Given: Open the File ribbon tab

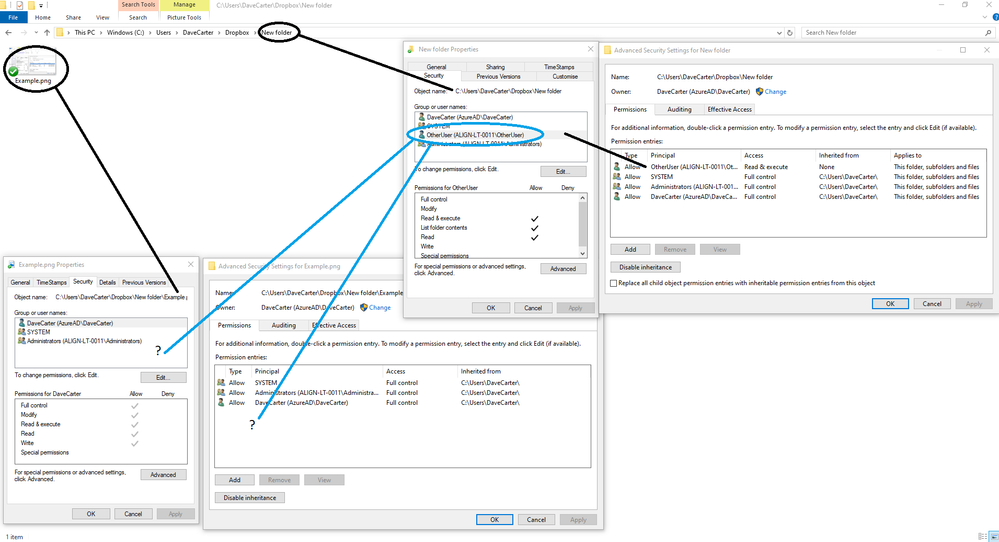Looking at the screenshot, I should (13, 18).
